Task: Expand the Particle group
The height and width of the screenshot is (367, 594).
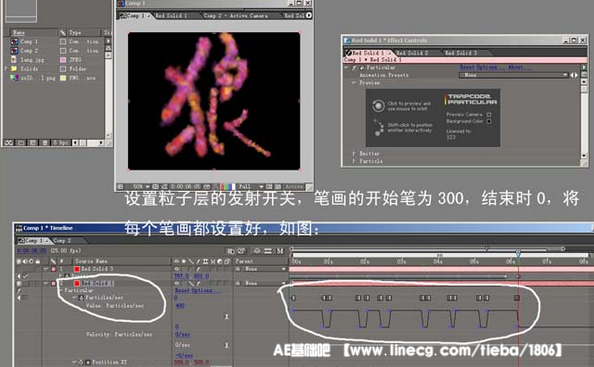Action: point(354,161)
